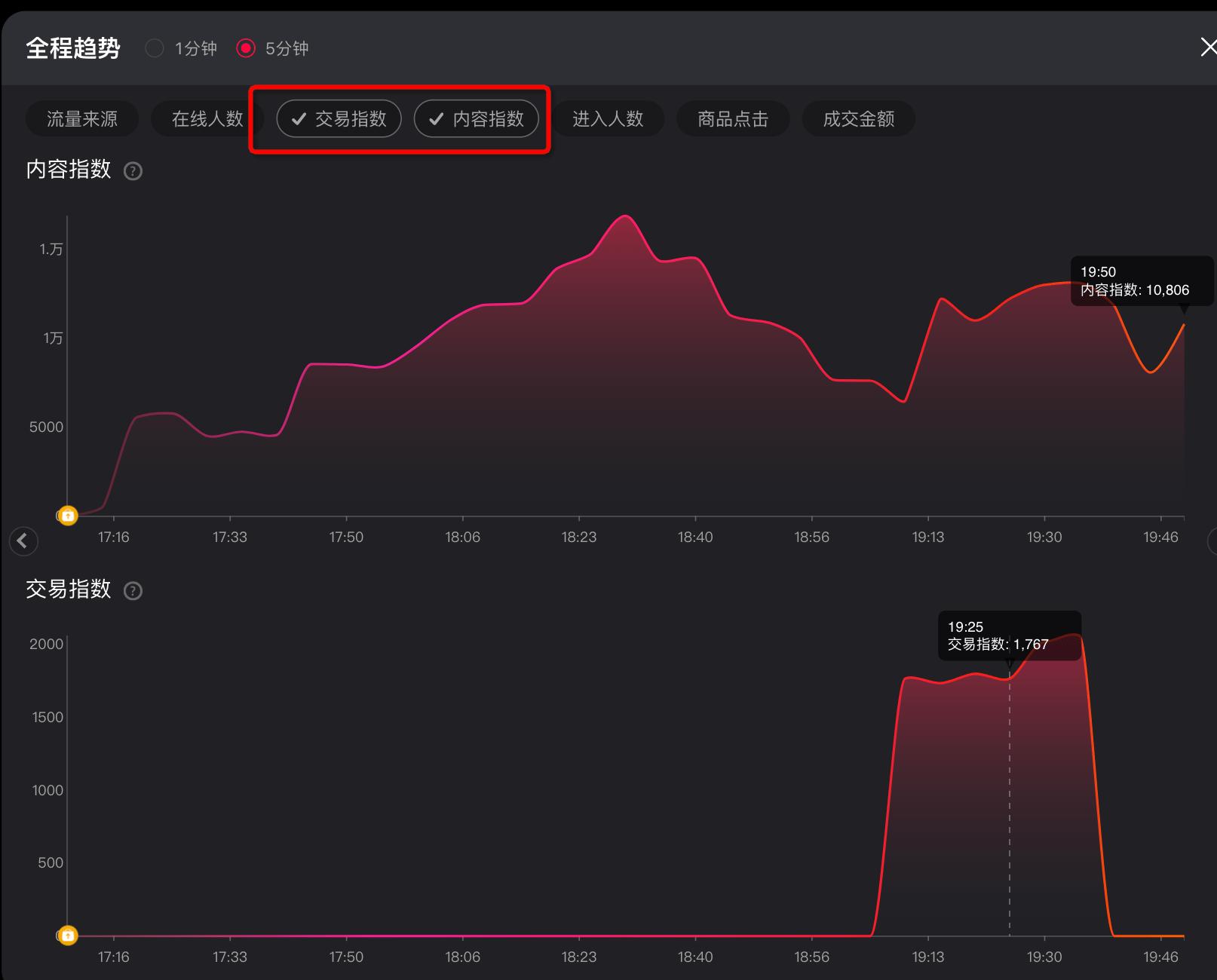Click help icon beside 内容指数 title

pos(133,171)
